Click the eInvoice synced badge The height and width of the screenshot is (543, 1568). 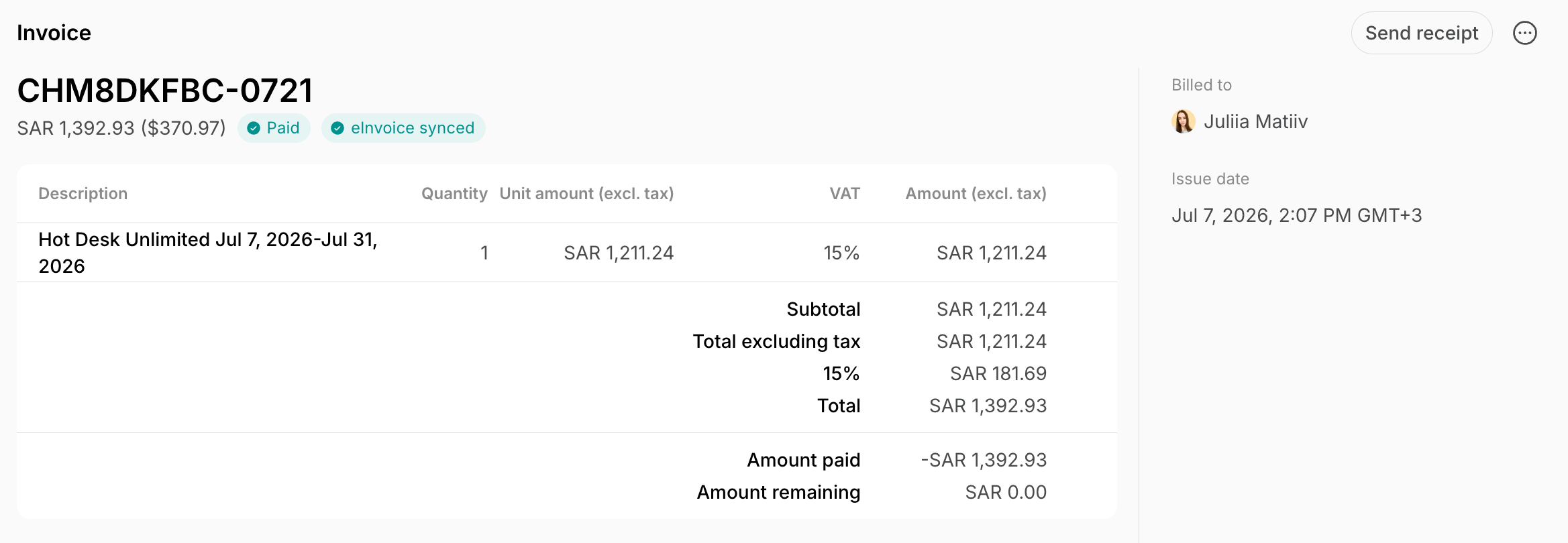(x=403, y=128)
